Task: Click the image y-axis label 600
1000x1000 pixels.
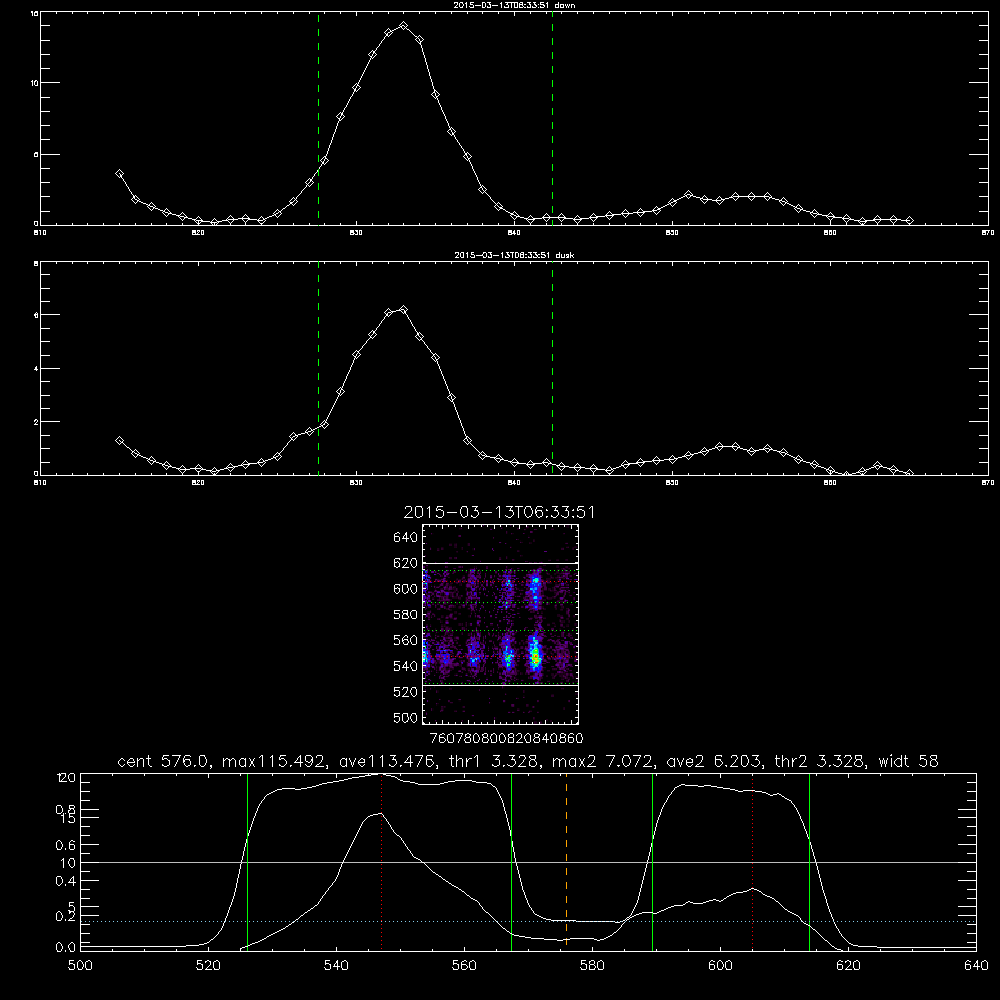Action: (x=406, y=589)
